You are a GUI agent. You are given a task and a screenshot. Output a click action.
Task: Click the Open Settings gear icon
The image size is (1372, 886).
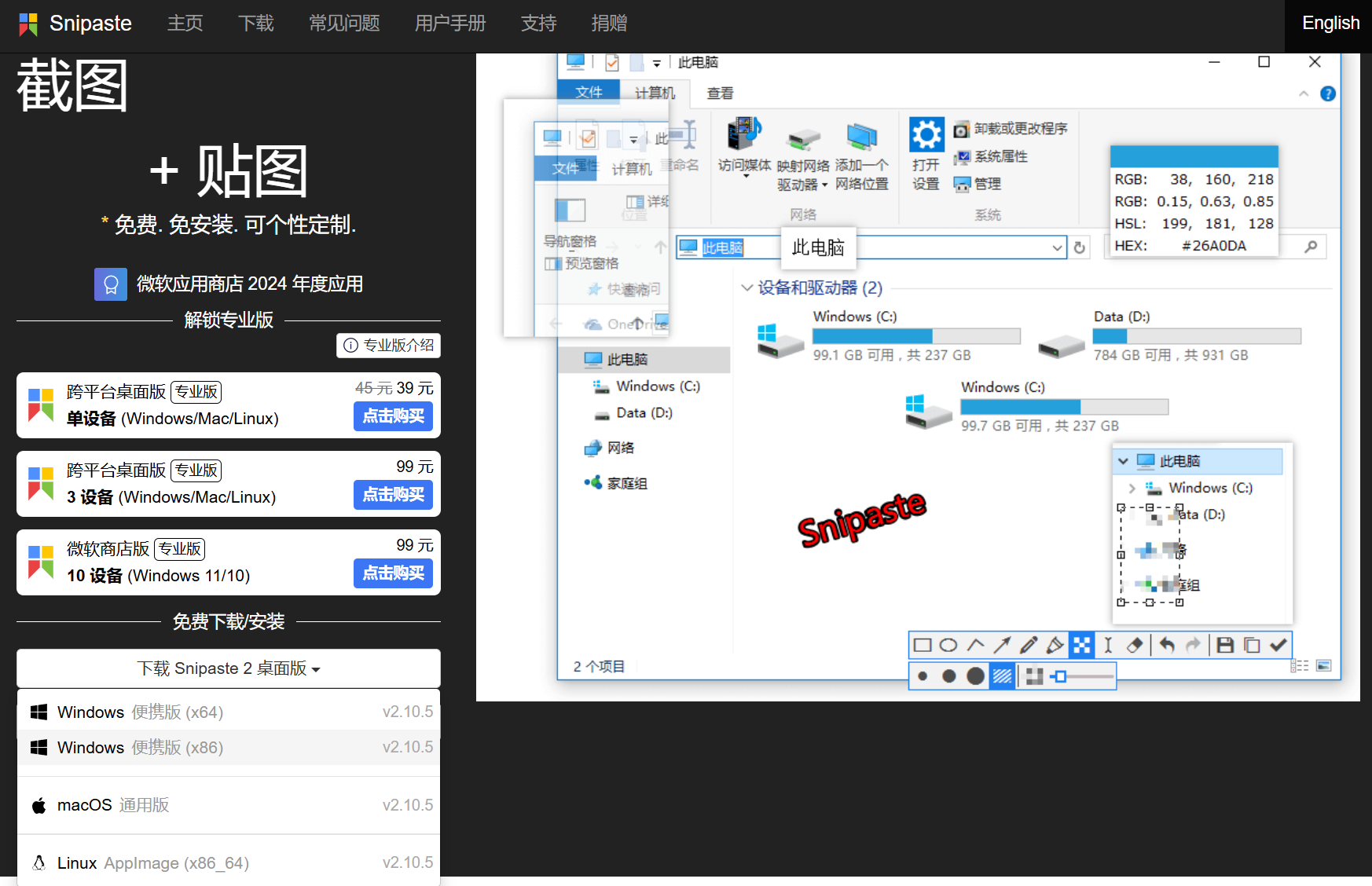click(926, 134)
